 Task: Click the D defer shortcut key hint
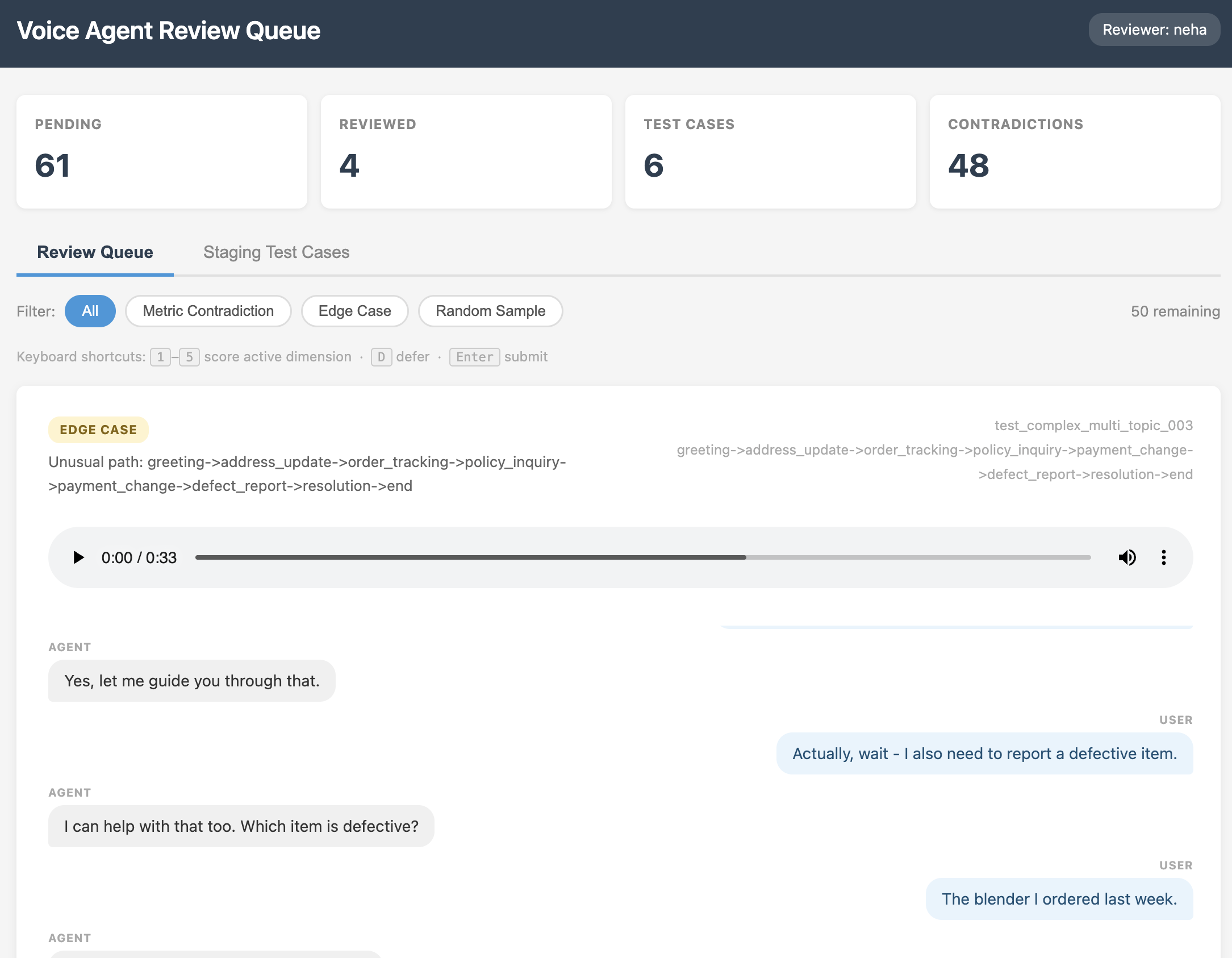click(x=381, y=357)
